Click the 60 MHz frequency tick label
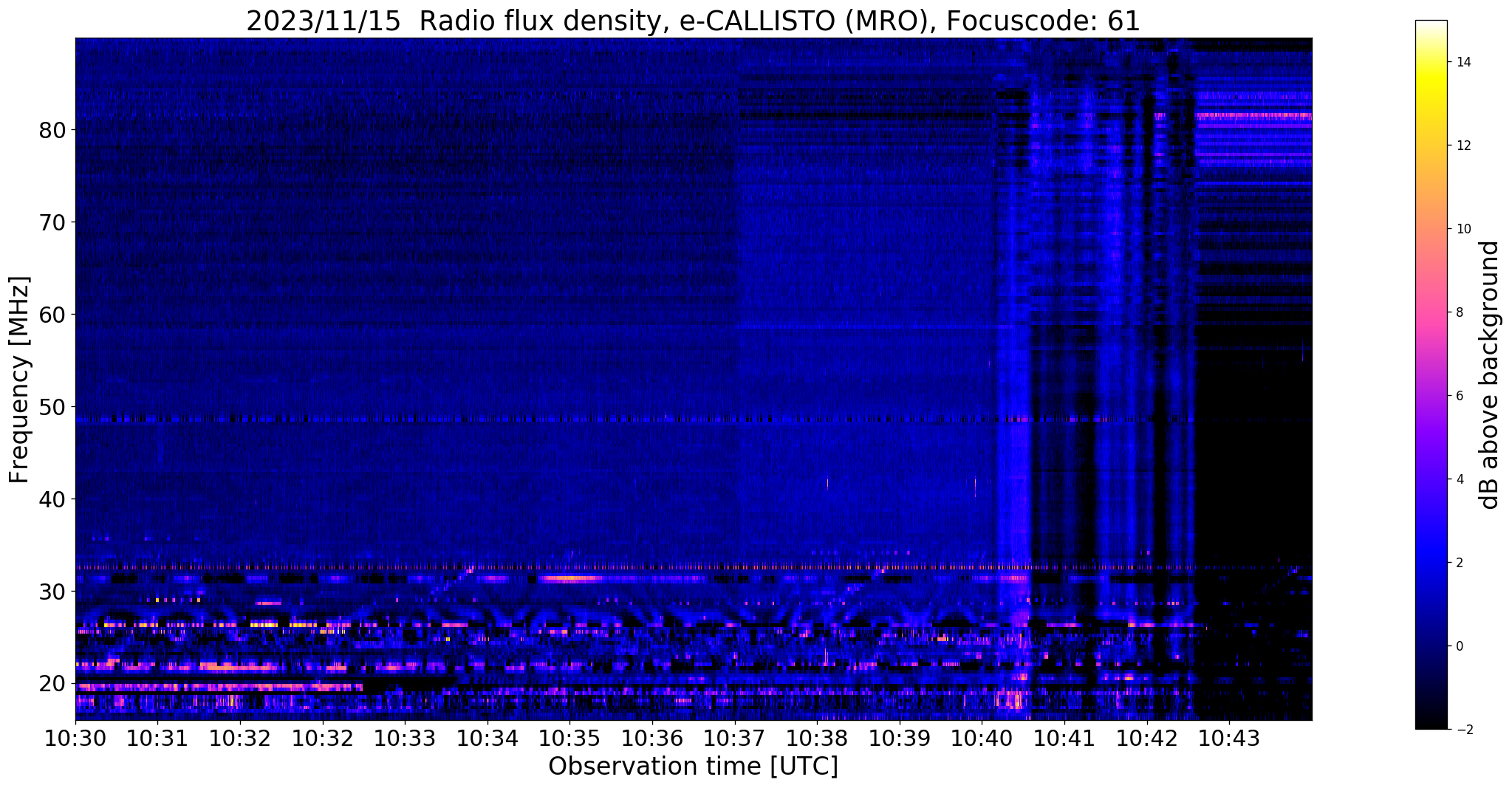This screenshot has height=788, width=1512. click(x=52, y=315)
